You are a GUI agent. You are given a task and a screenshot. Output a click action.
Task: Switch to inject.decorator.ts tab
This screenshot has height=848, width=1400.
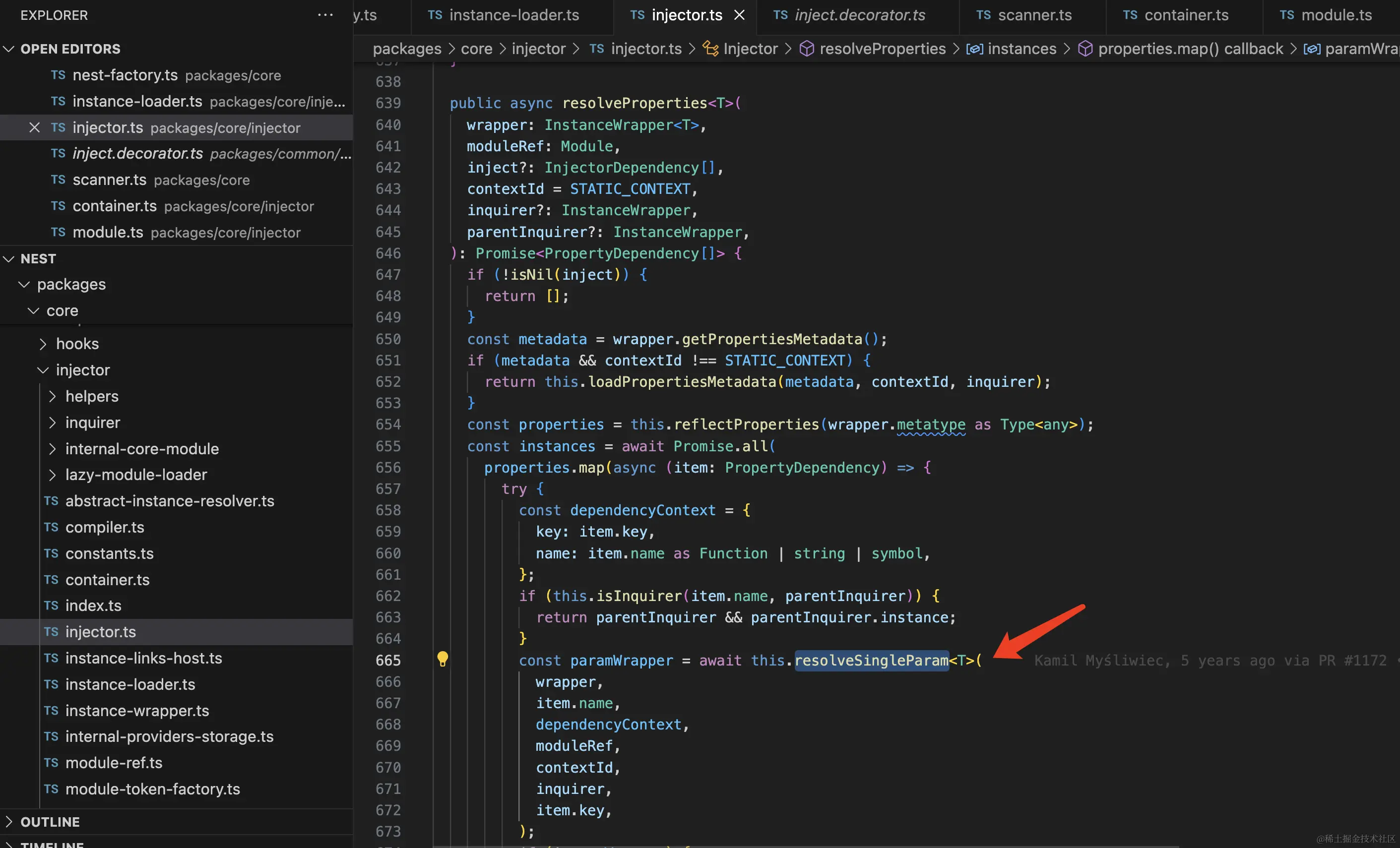(x=857, y=16)
